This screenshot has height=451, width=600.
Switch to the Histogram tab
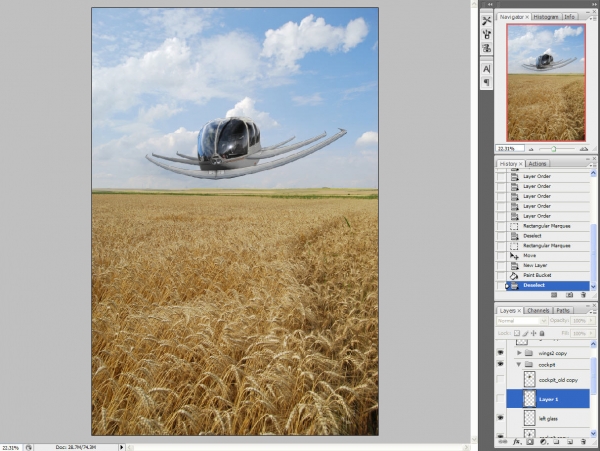[546, 17]
